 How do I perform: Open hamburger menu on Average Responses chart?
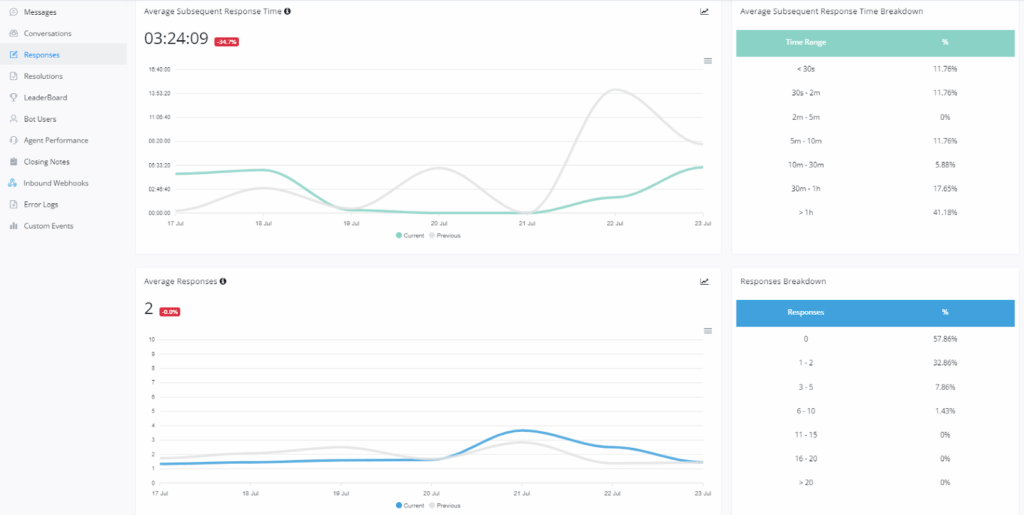[x=708, y=331]
